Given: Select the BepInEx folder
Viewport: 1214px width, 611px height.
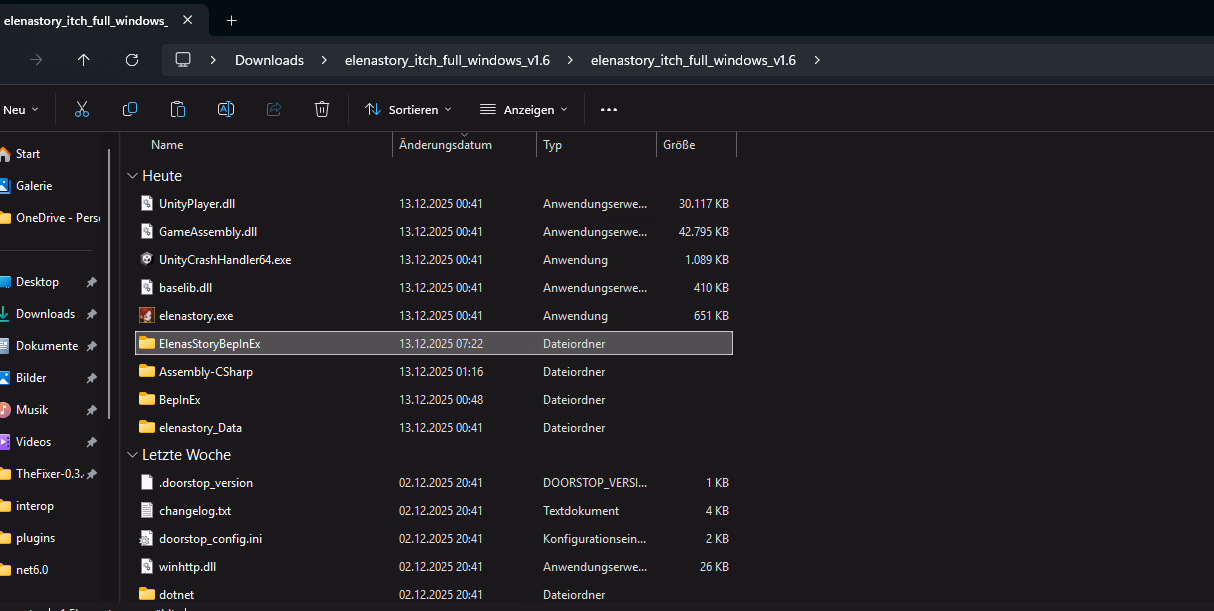Looking at the screenshot, I should click(x=180, y=400).
